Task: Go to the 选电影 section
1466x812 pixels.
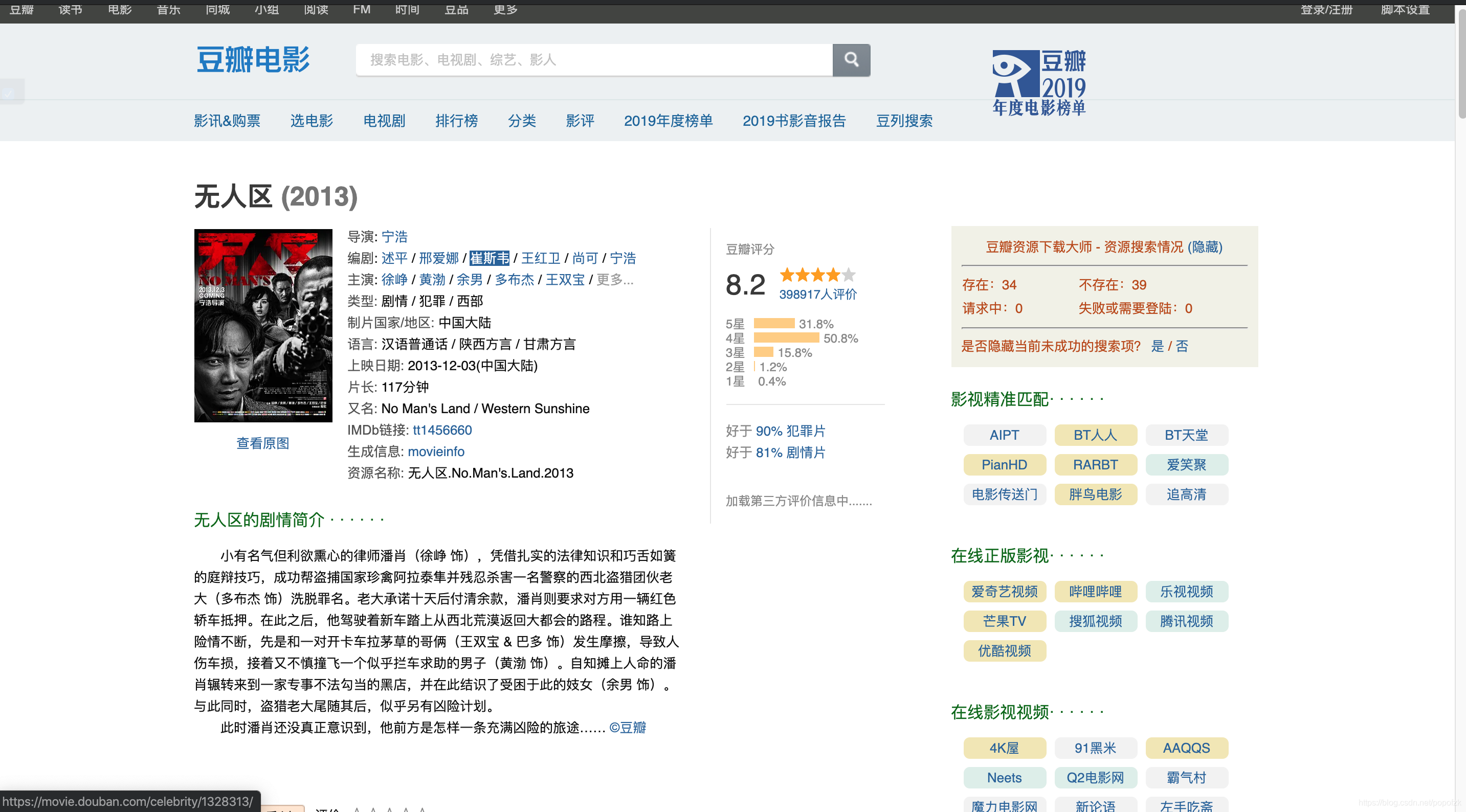Action: pyautogui.click(x=312, y=121)
